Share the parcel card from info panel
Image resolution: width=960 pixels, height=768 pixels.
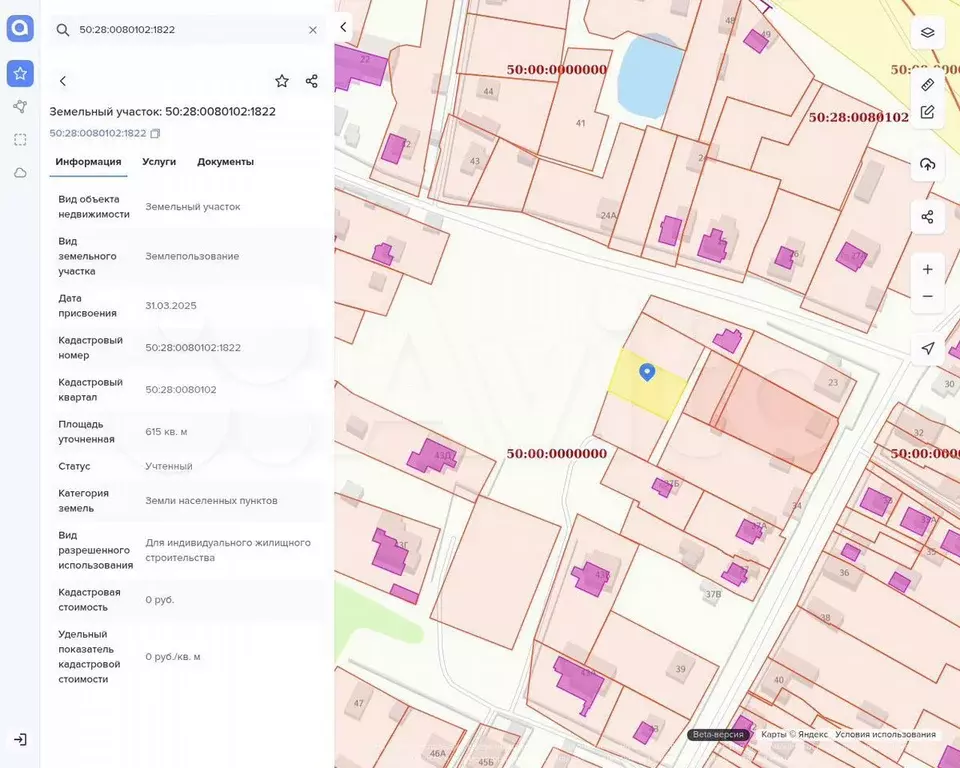pyautogui.click(x=312, y=81)
